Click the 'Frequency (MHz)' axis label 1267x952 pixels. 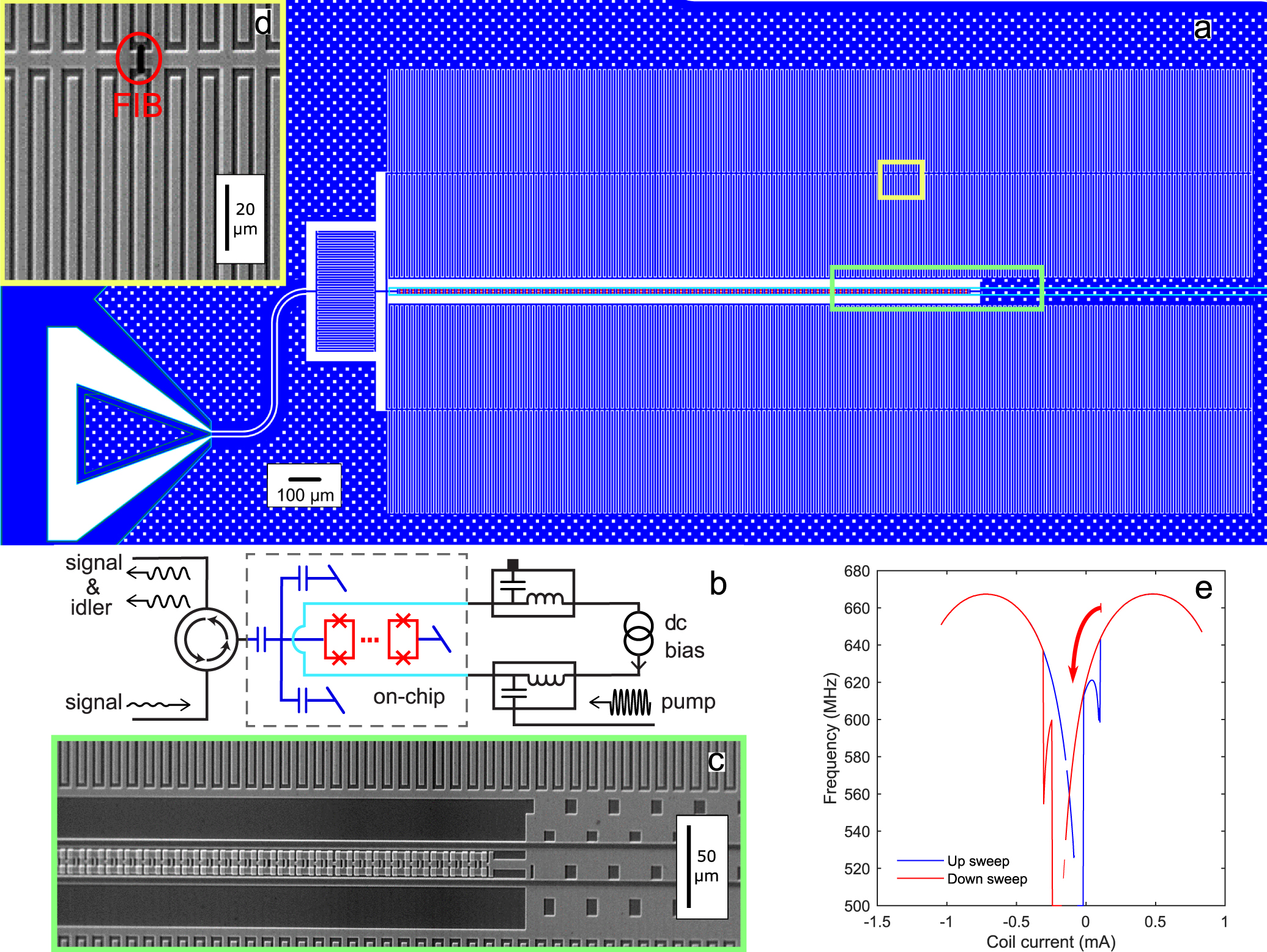830,738
